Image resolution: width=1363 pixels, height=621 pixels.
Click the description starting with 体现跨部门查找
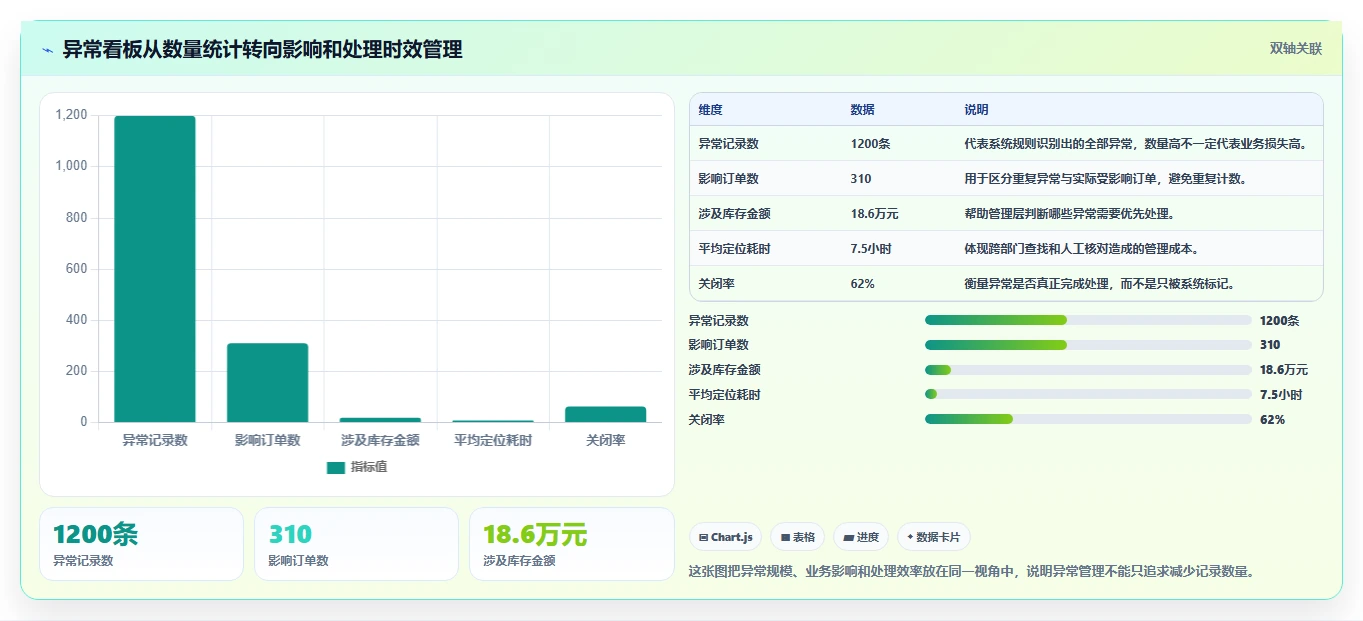[1081, 249]
